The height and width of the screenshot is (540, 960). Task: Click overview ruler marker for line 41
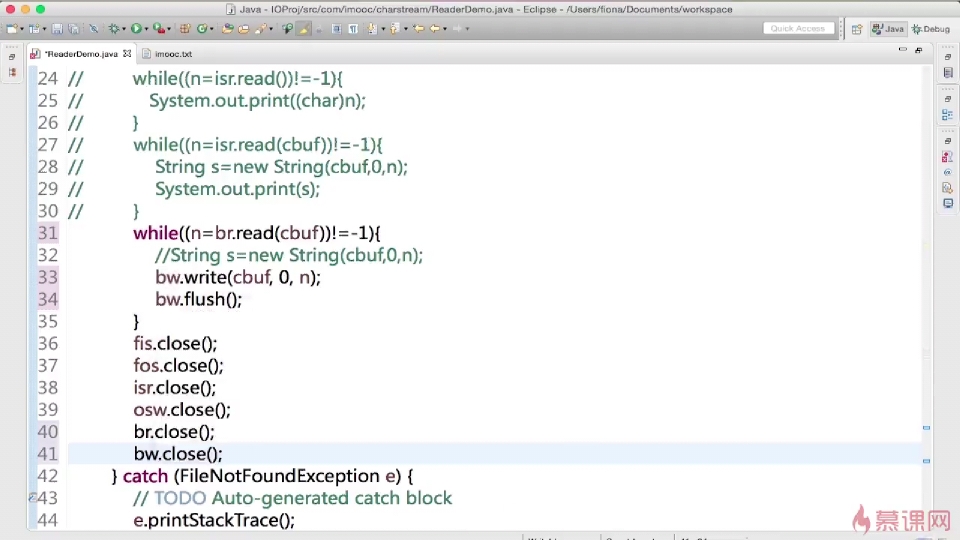926,461
